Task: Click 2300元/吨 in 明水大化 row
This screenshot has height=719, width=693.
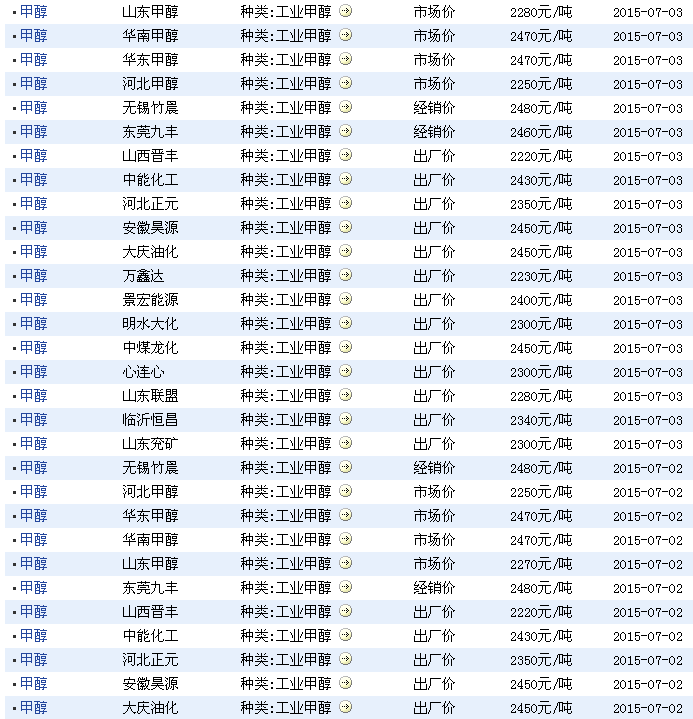Action: pyautogui.click(x=541, y=324)
